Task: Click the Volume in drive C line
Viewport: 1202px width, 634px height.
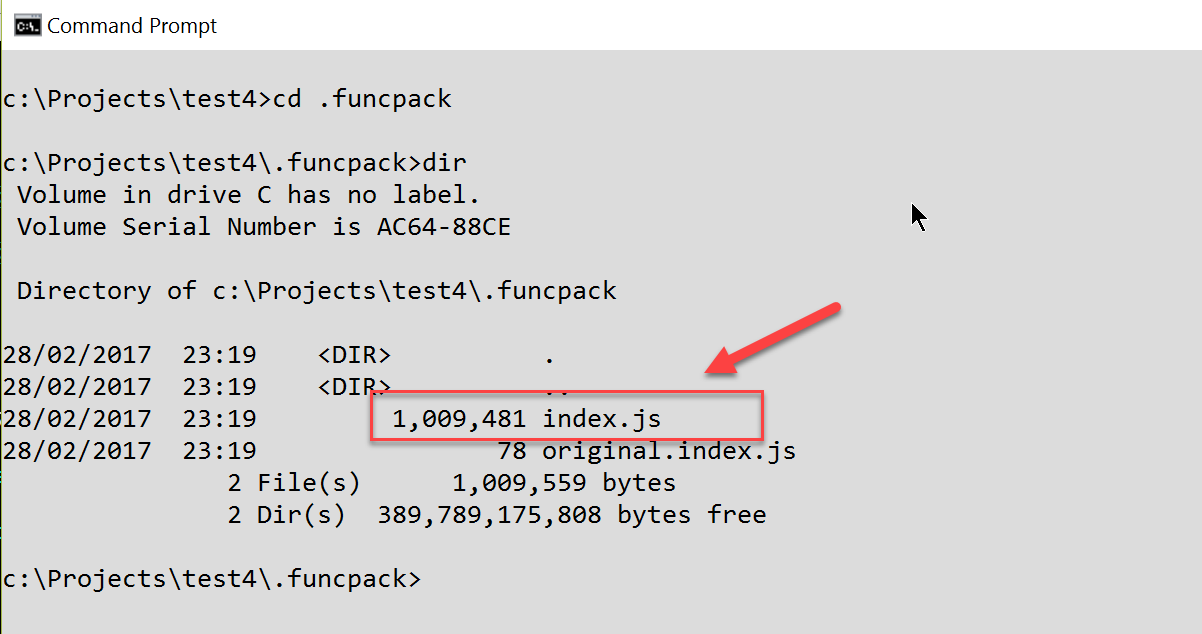Action: tap(249, 195)
